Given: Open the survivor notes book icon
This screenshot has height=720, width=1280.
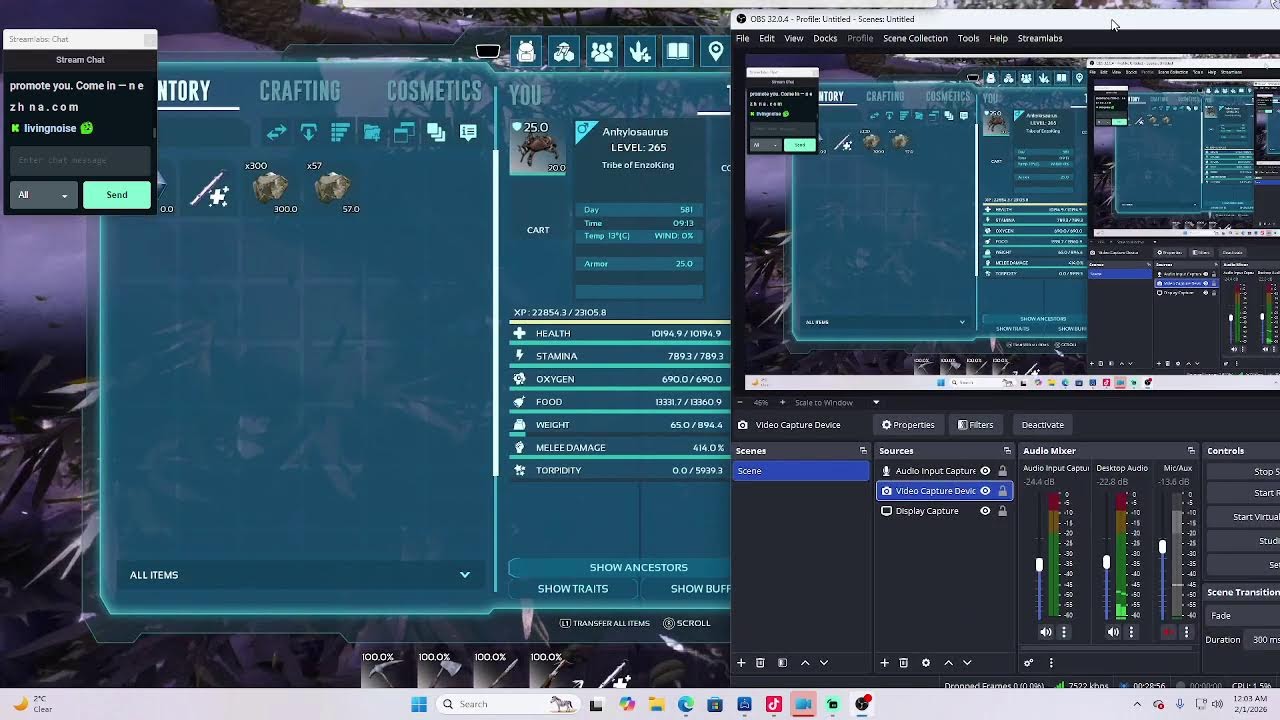Looking at the screenshot, I should tap(678, 52).
